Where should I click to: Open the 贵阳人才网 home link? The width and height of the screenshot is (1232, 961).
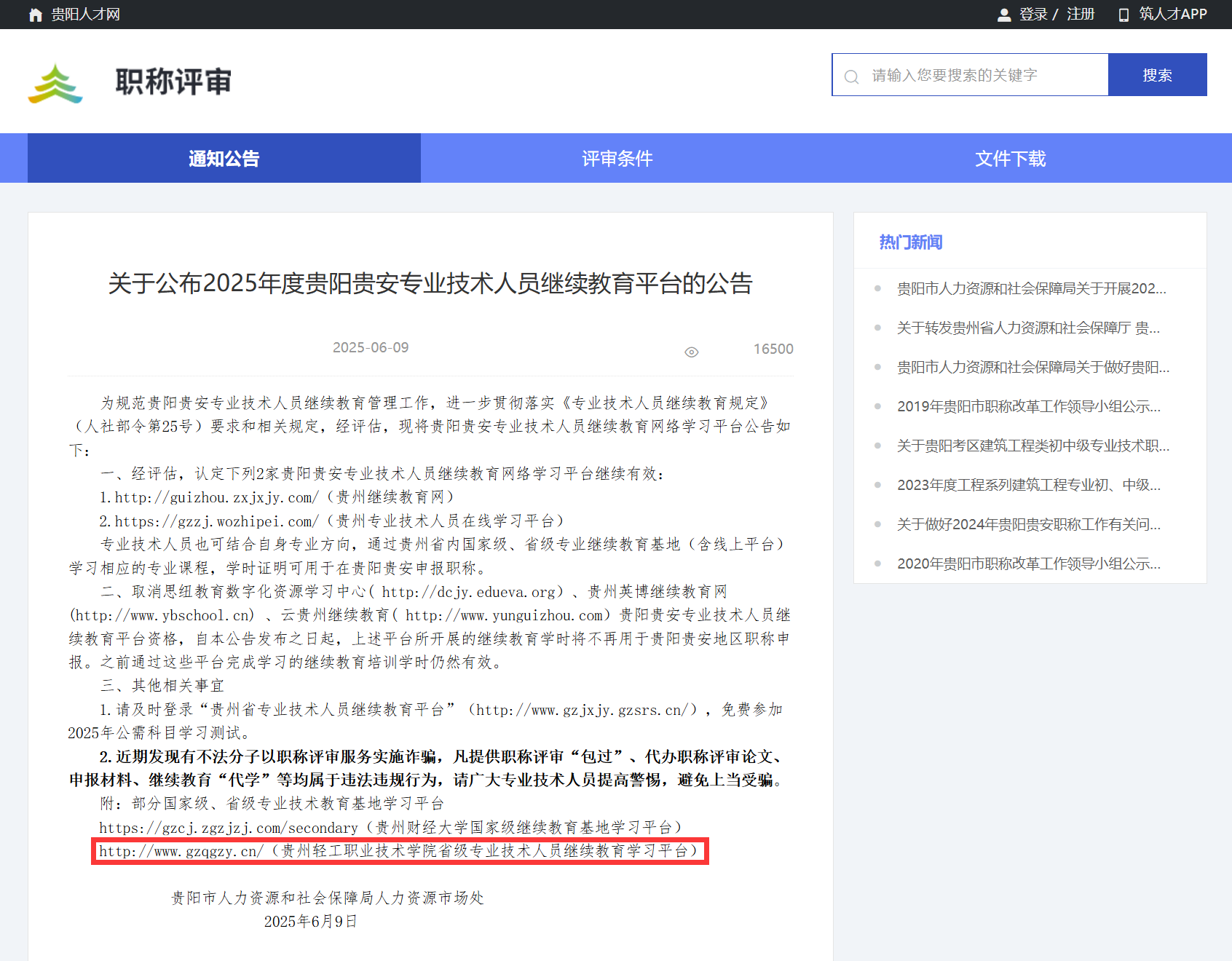point(85,15)
